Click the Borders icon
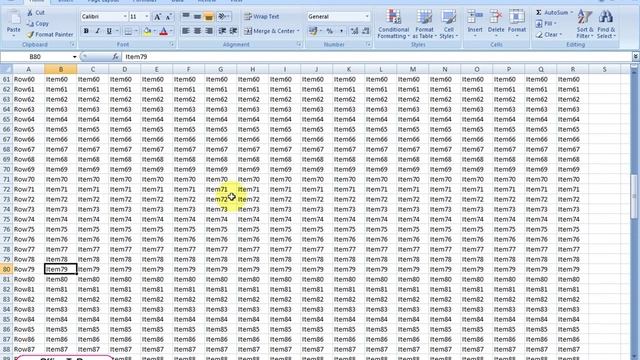The height and width of the screenshot is (360, 640). [x=128, y=31]
